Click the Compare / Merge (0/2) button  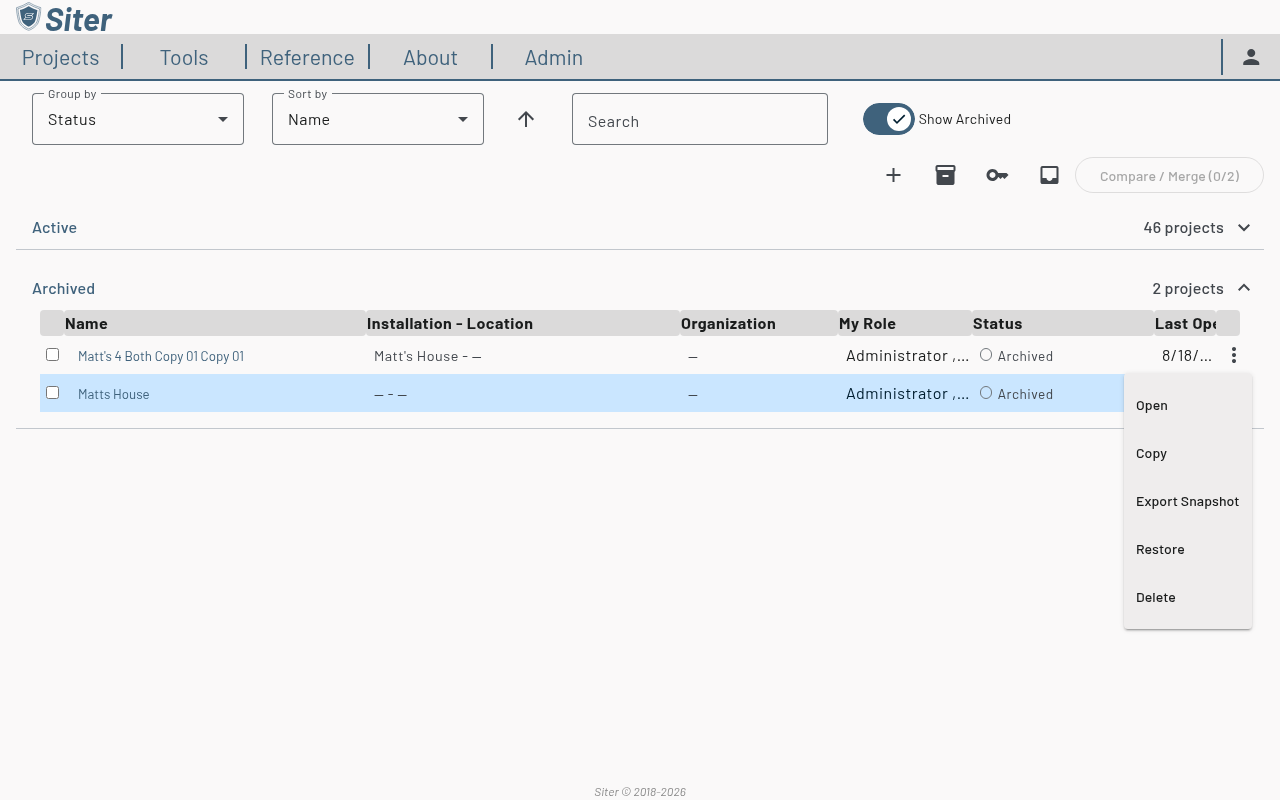[1169, 175]
